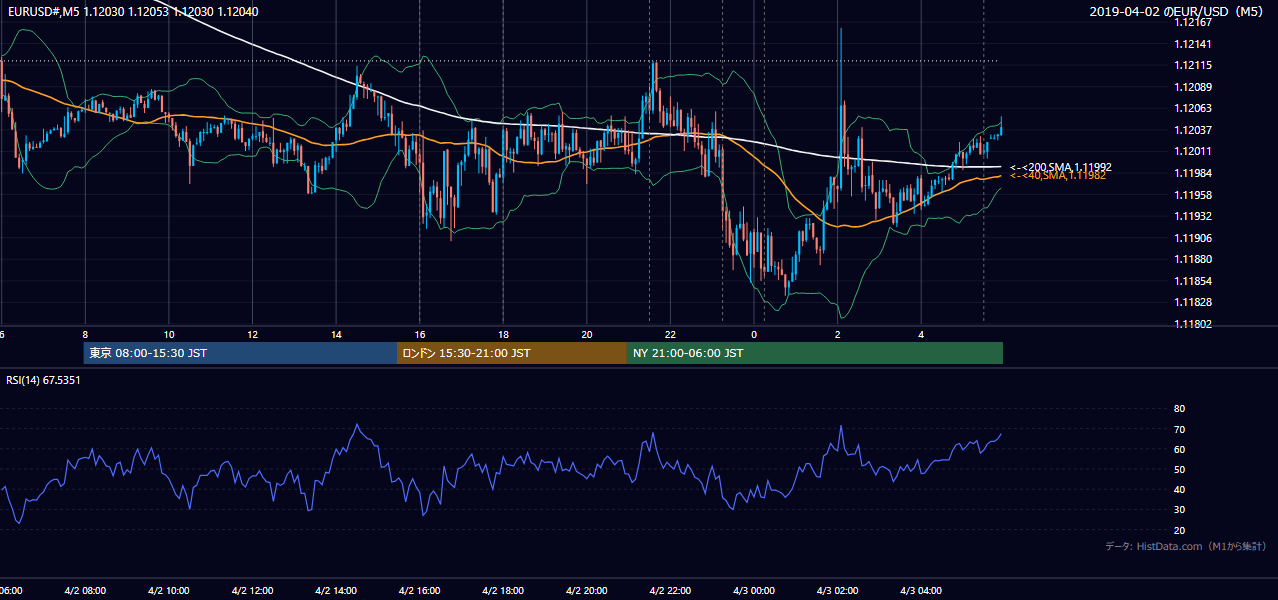Click hour mark 22 on price chart axis
The image size is (1278, 600).
[670, 334]
